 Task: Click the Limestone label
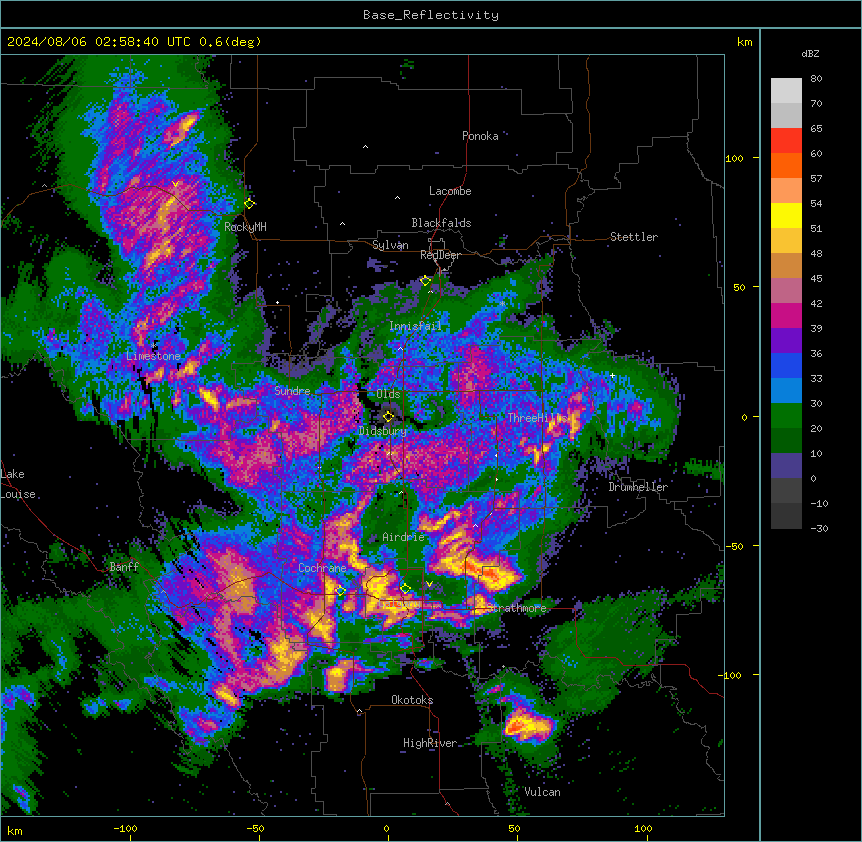(x=153, y=356)
